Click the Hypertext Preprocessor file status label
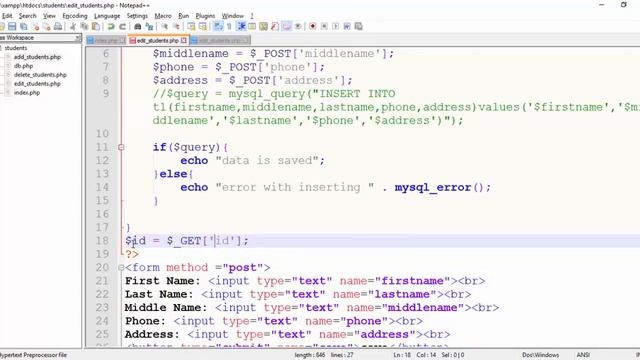Viewport: 640px width, 360px height. [x=33, y=355]
